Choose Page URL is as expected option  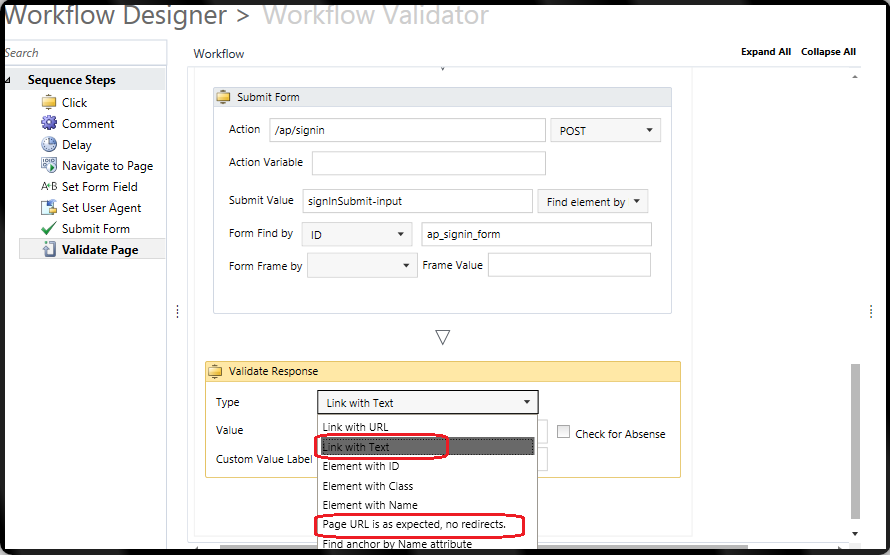(427, 524)
